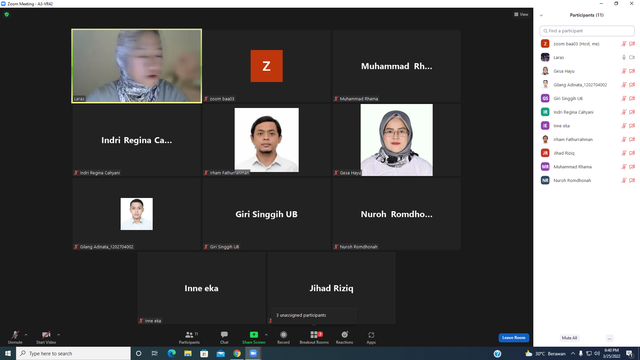Screen dimensions: 640x360
Task: Click the taskbar search box
Action: (x=73, y=353)
